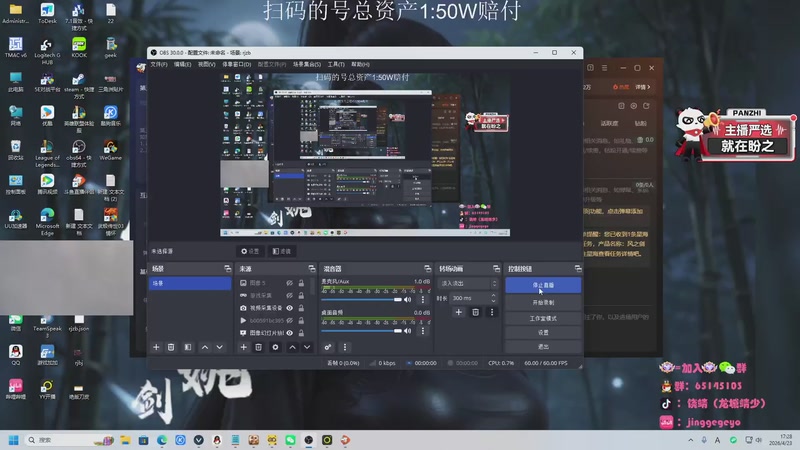This screenshot has height=450, width=800.
Task: Open 麦克风/Aux three-dot options menu
Action: click(422, 299)
